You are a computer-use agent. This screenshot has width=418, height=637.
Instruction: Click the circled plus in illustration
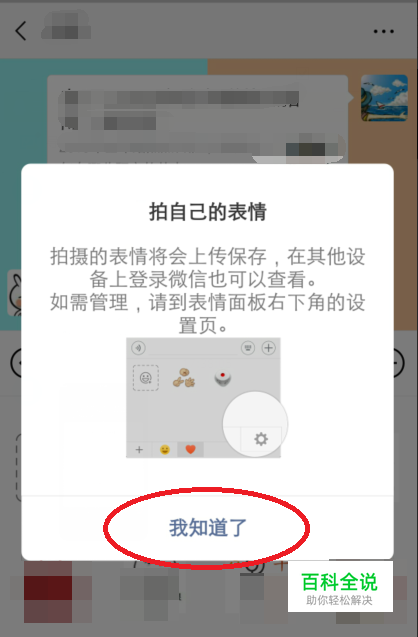tap(269, 348)
